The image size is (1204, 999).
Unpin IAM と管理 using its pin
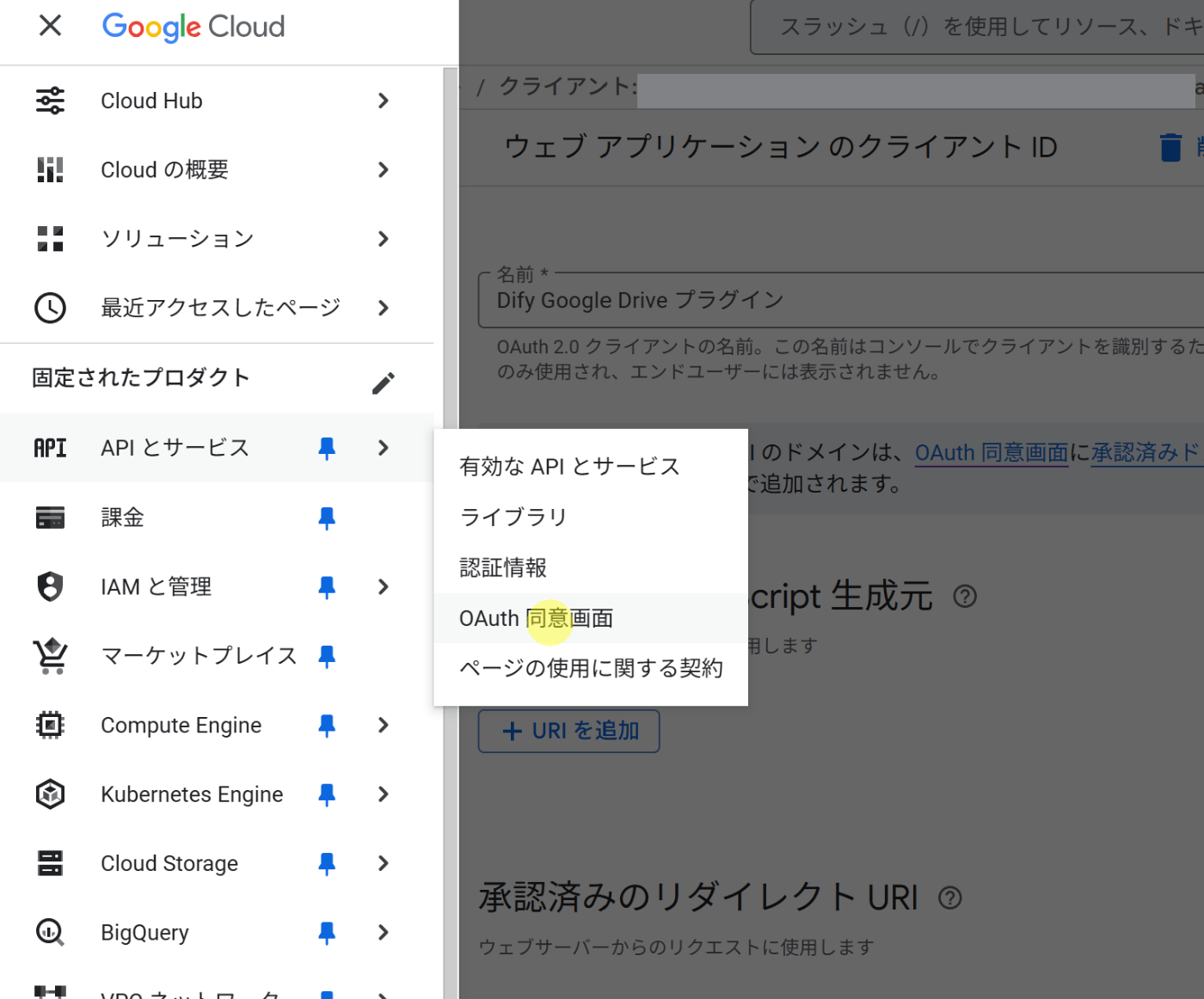click(327, 587)
